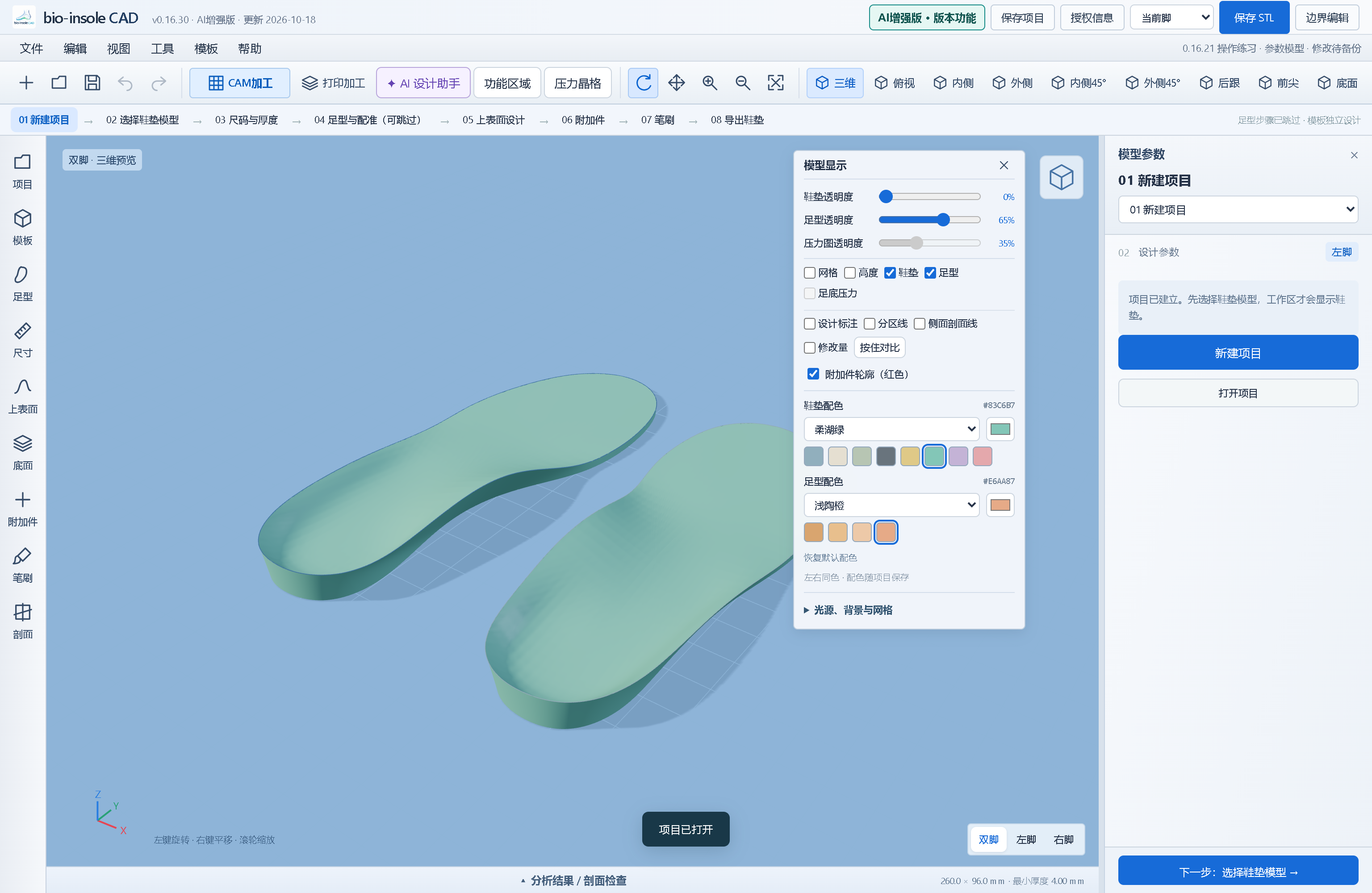Screen dimensions: 1372x893
Task: Expand 分析结果 / 剖面检查 panel
Action: pos(573,880)
